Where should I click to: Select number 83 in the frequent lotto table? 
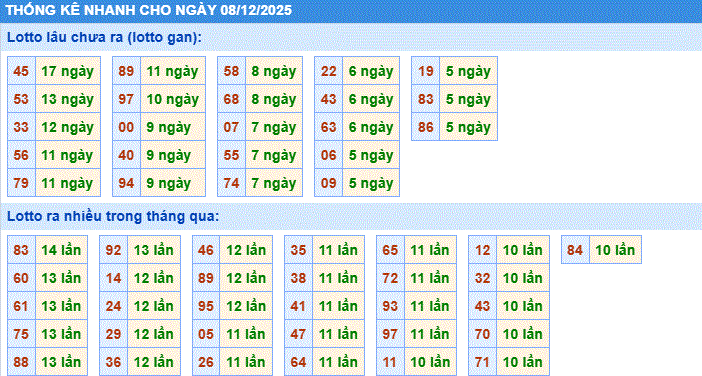[21, 250]
